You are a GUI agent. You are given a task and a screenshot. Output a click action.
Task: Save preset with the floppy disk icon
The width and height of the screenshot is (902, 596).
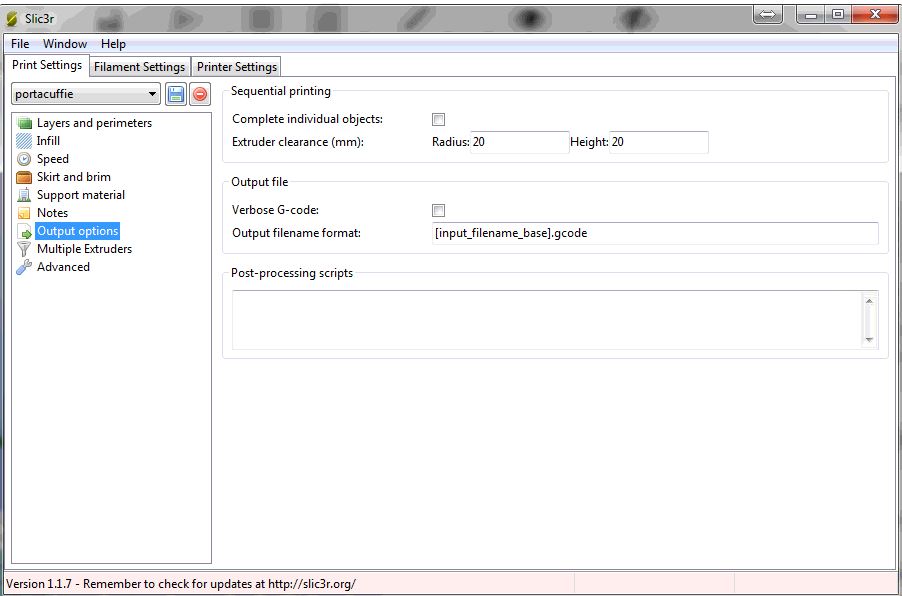pos(176,94)
